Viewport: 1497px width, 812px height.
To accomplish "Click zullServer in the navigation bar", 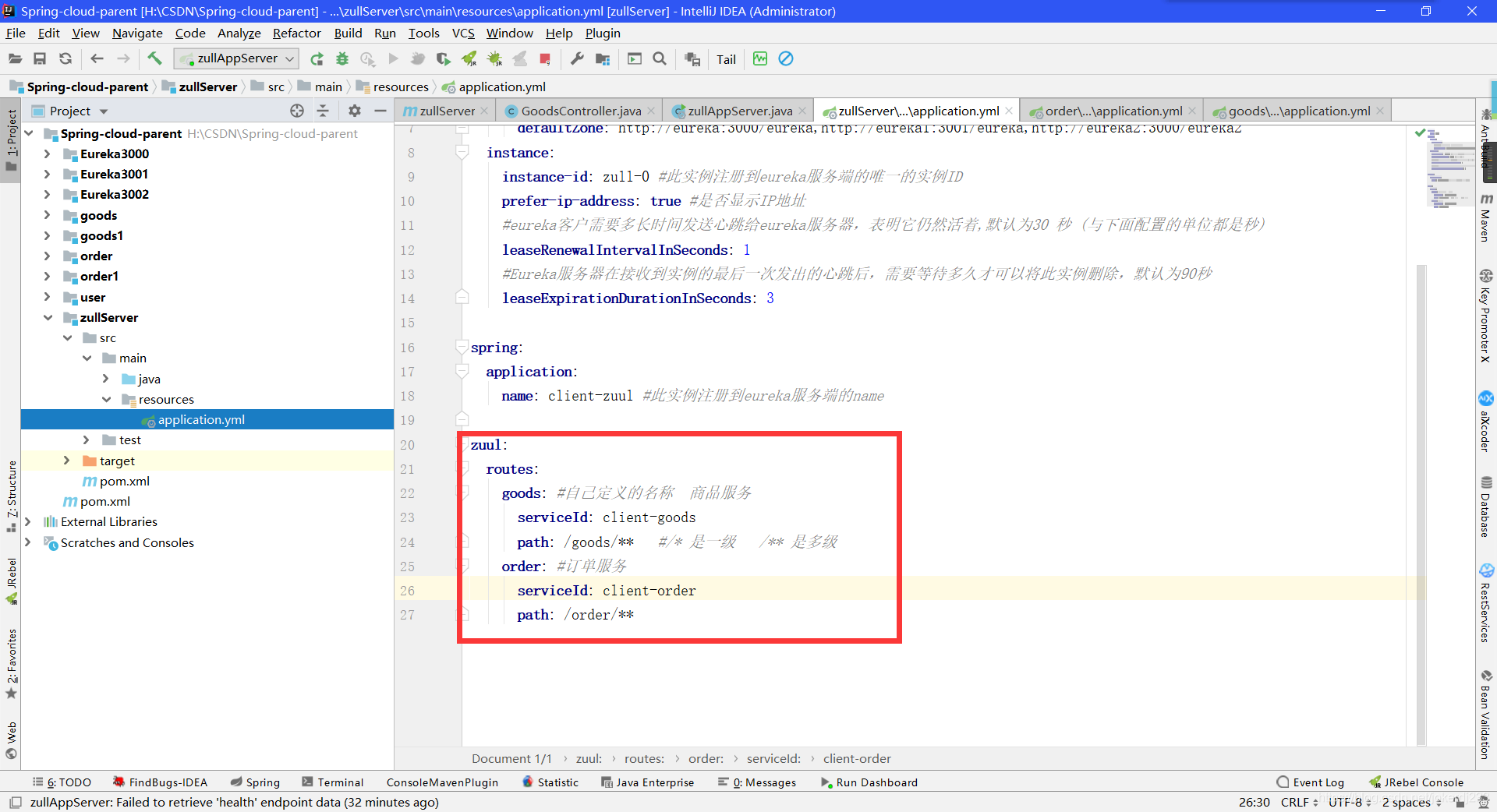I will (207, 86).
